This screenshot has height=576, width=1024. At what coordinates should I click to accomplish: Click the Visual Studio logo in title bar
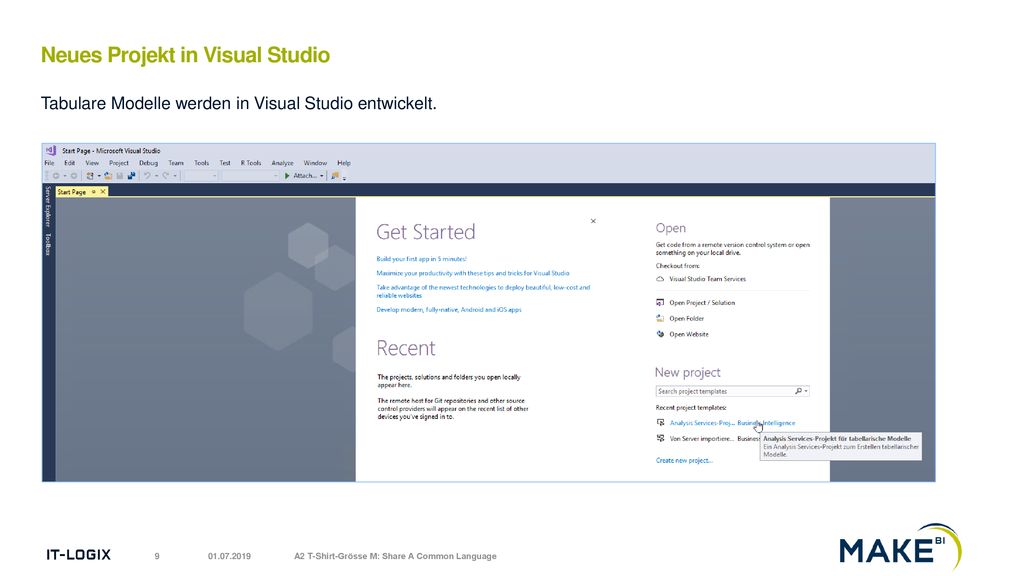(50, 150)
